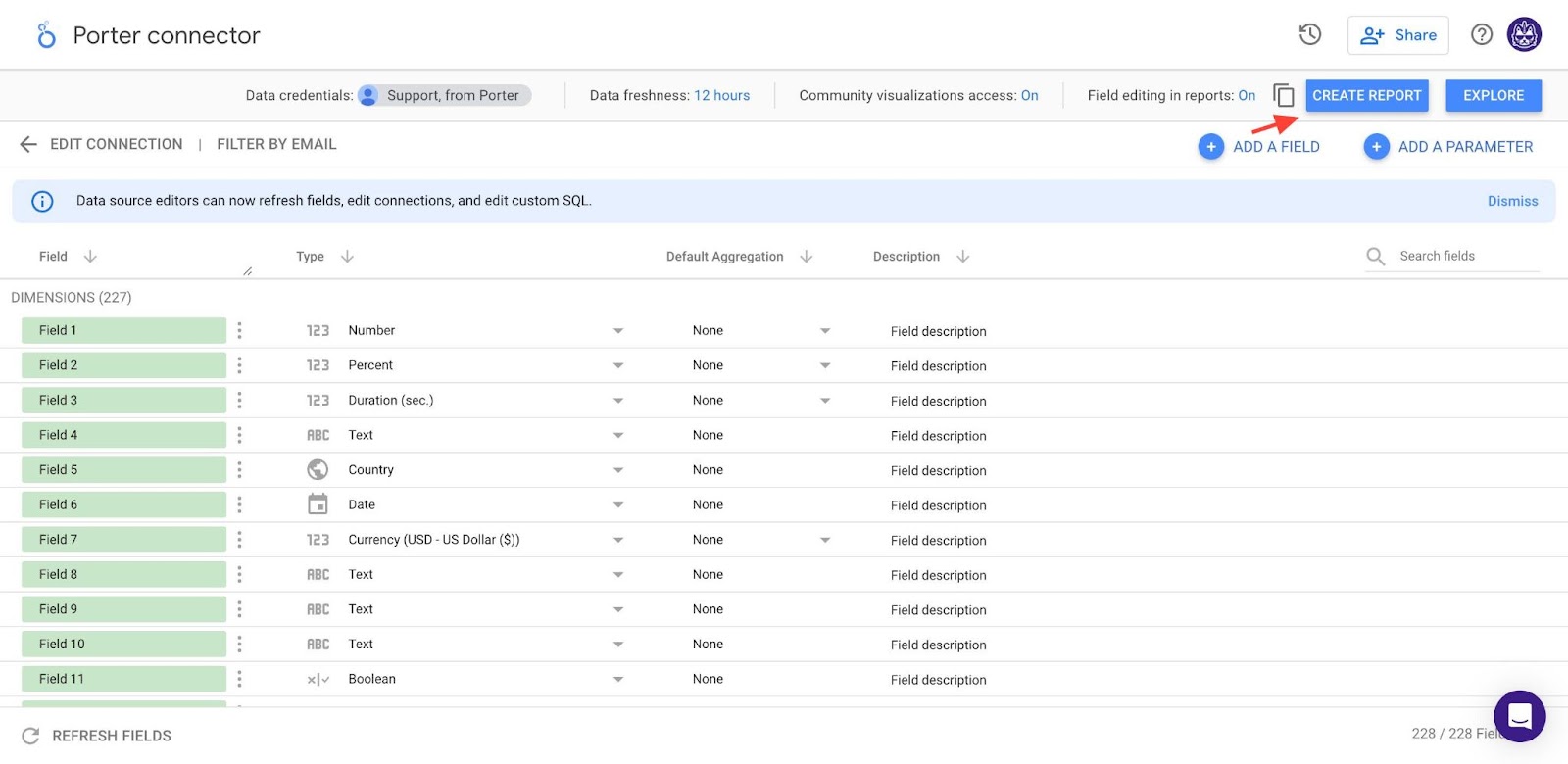Click the plus icon for Add a Parameter
This screenshot has width=1568, height=764.
(1377, 147)
